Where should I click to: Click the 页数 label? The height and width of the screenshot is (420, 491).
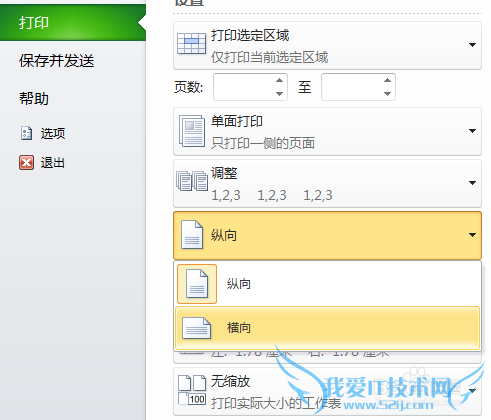pos(188,87)
